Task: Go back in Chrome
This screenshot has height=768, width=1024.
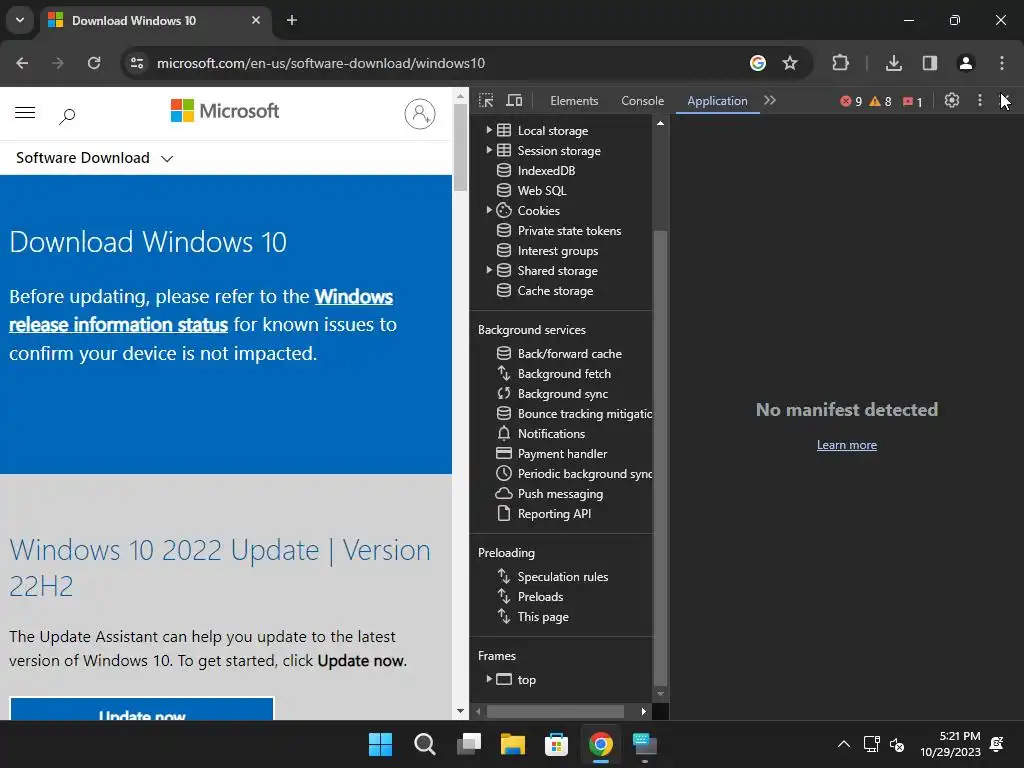Action: pyautogui.click(x=22, y=63)
